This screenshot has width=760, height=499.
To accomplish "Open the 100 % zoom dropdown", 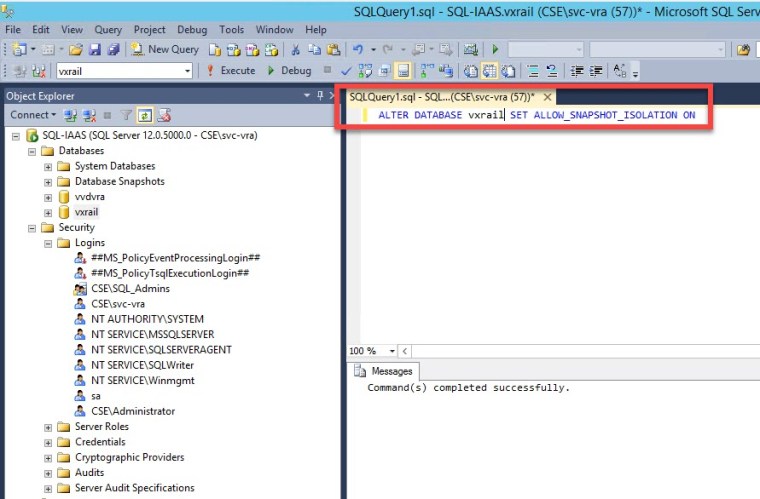I will pyautogui.click(x=392, y=351).
